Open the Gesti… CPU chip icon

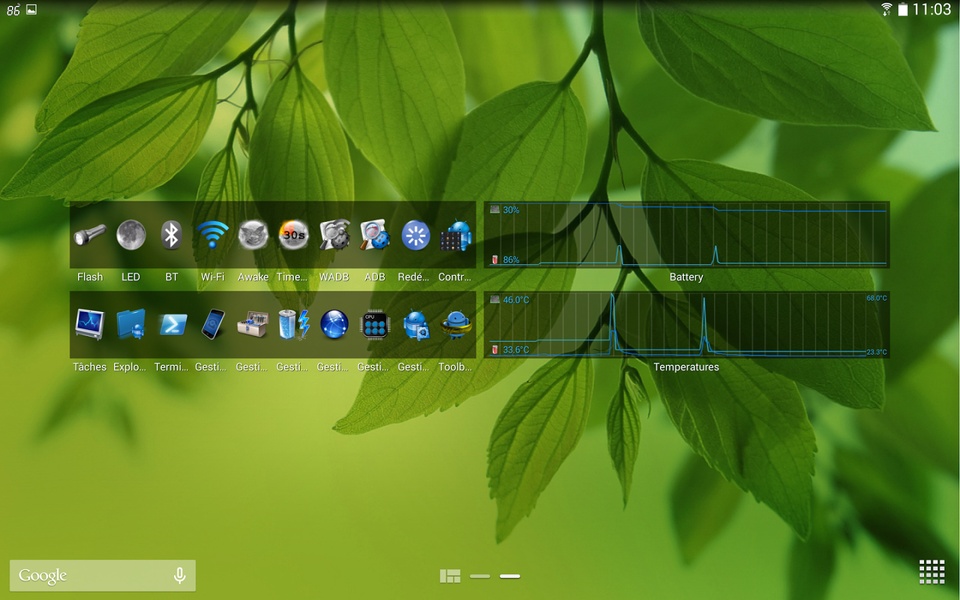click(375, 324)
